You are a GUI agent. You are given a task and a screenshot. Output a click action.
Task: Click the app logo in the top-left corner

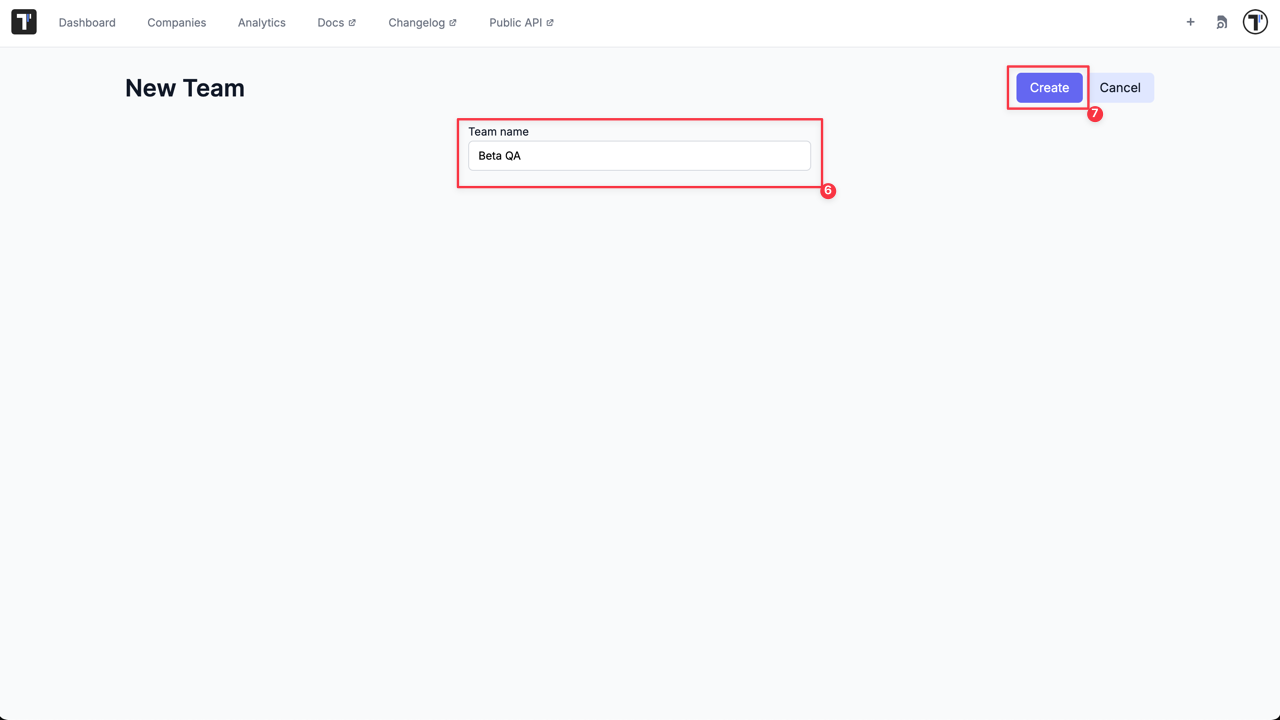(x=23, y=21)
